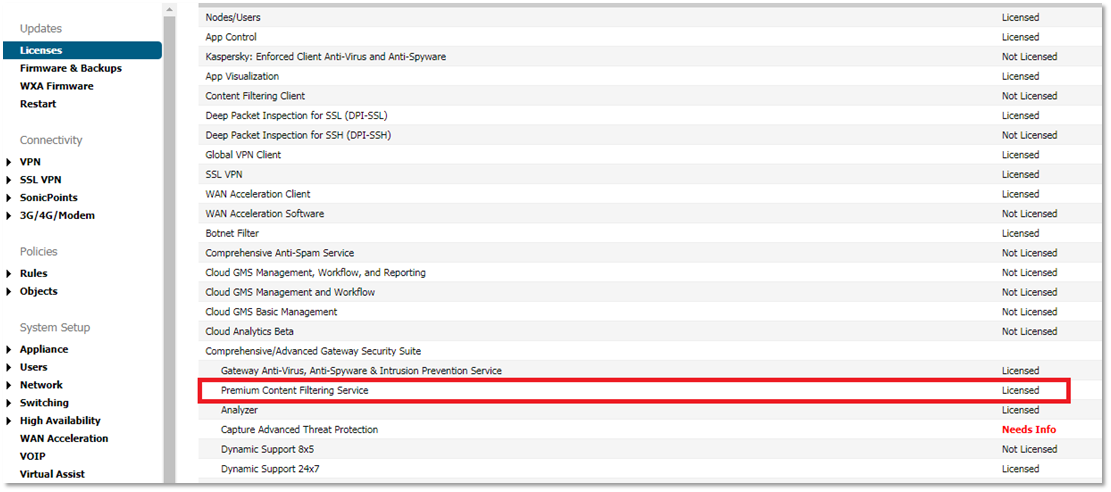Expand the 3G/4G/Modem arrow
This screenshot has width=1111, height=492.
[x=8, y=216]
